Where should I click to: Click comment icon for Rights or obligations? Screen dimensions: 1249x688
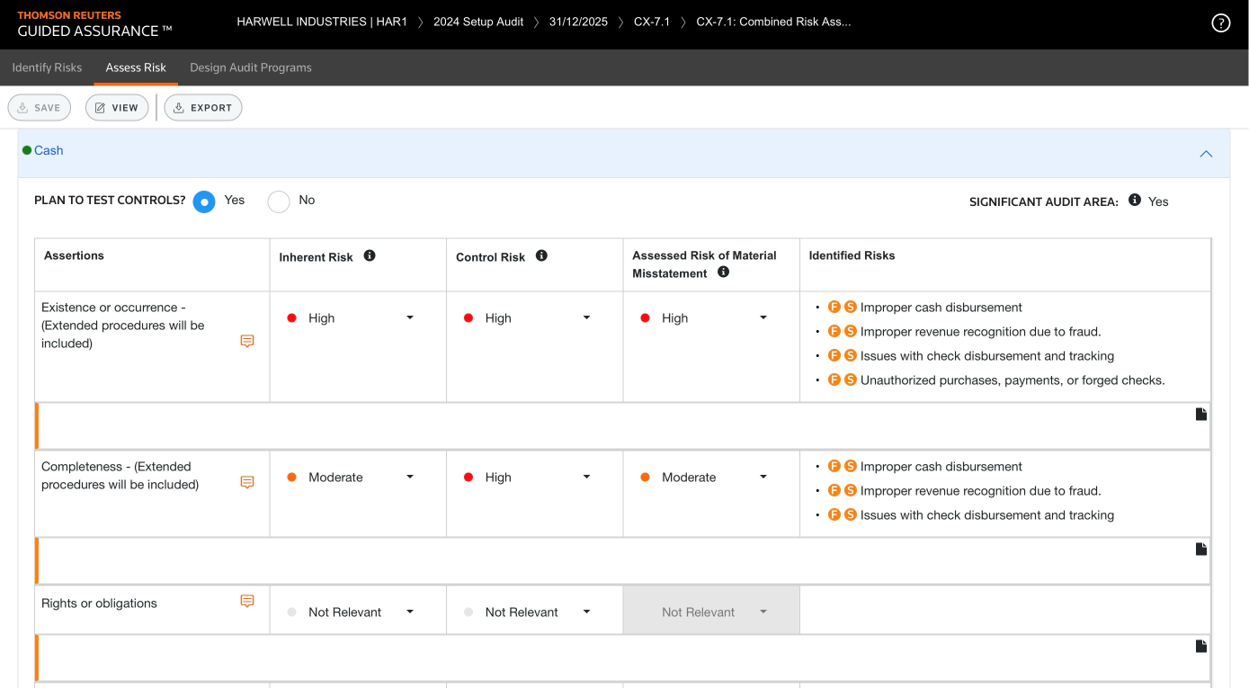tap(247, 601)
